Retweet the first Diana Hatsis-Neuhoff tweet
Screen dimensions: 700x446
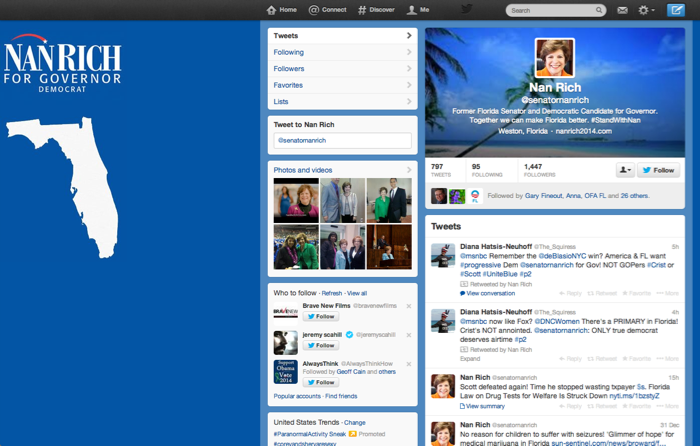click(x=602, y=293)
